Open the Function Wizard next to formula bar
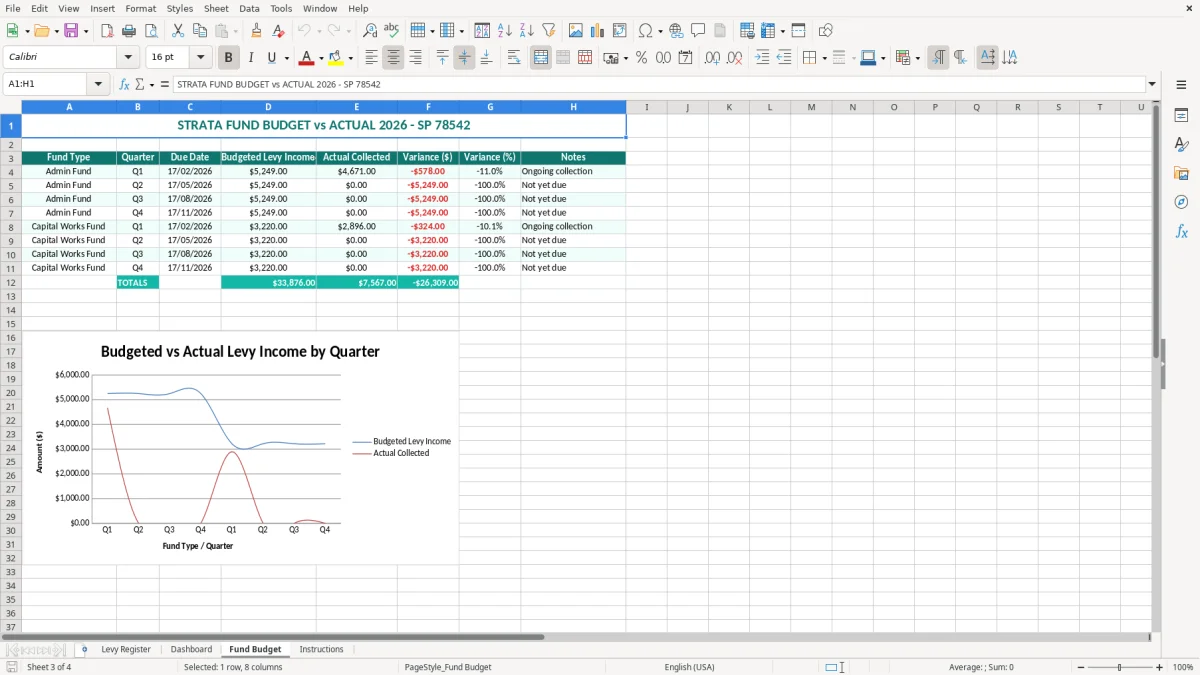The width and height of the screenshot is (1200, 675). tap(124, 84)
